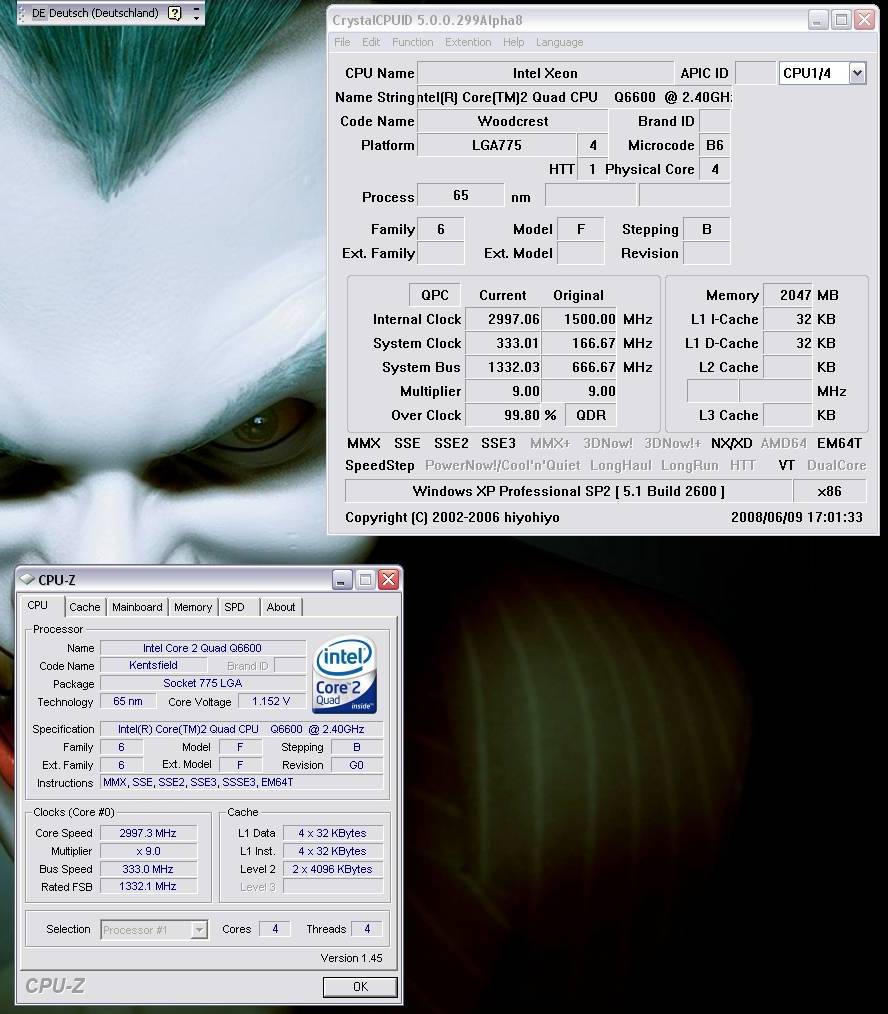Switch to the SPD tab in CPU-Z
Screen dimensions: 888x1014
234,607
